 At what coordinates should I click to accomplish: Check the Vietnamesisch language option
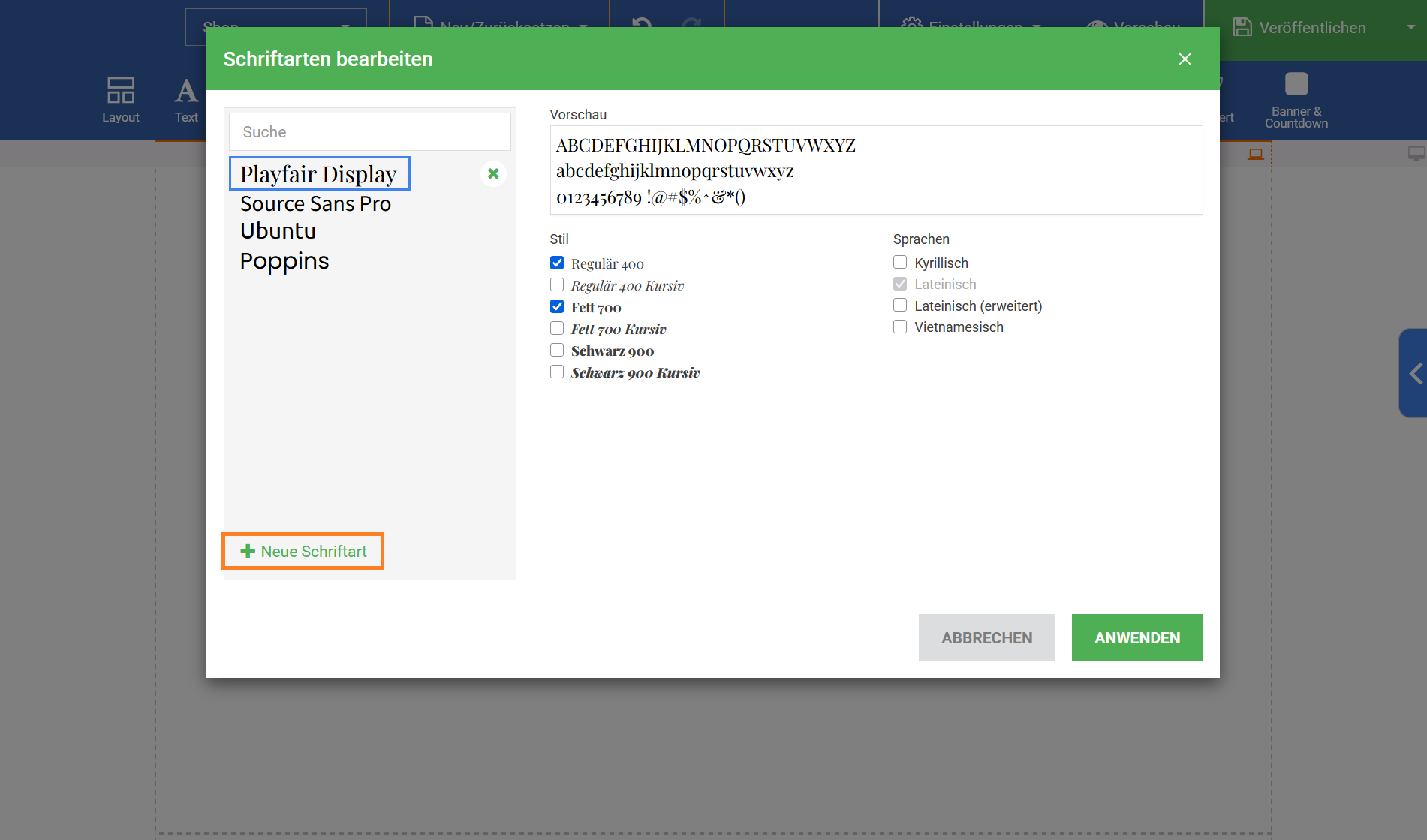[900, 327]
